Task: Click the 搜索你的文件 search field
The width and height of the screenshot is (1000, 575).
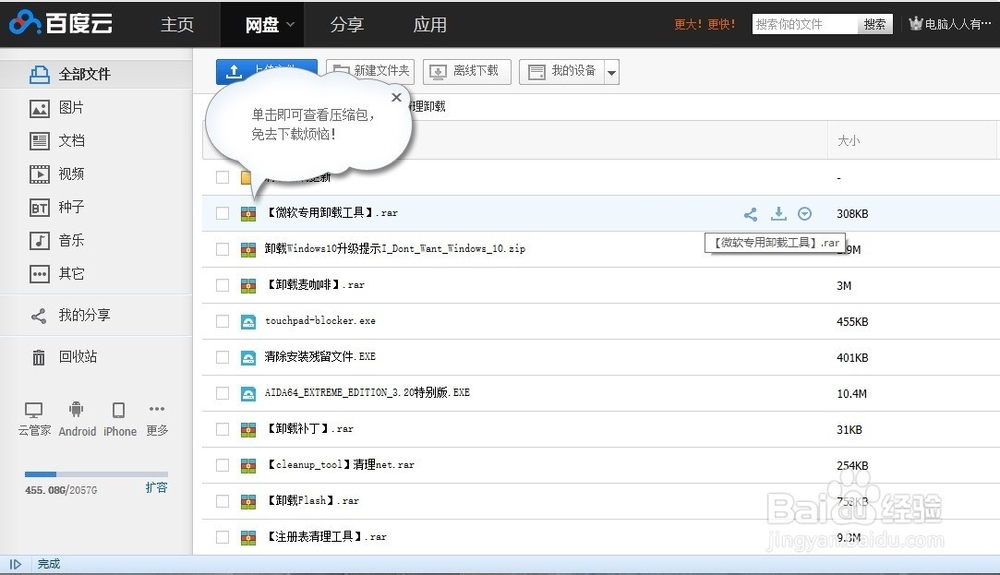Action: click(804, 24)
